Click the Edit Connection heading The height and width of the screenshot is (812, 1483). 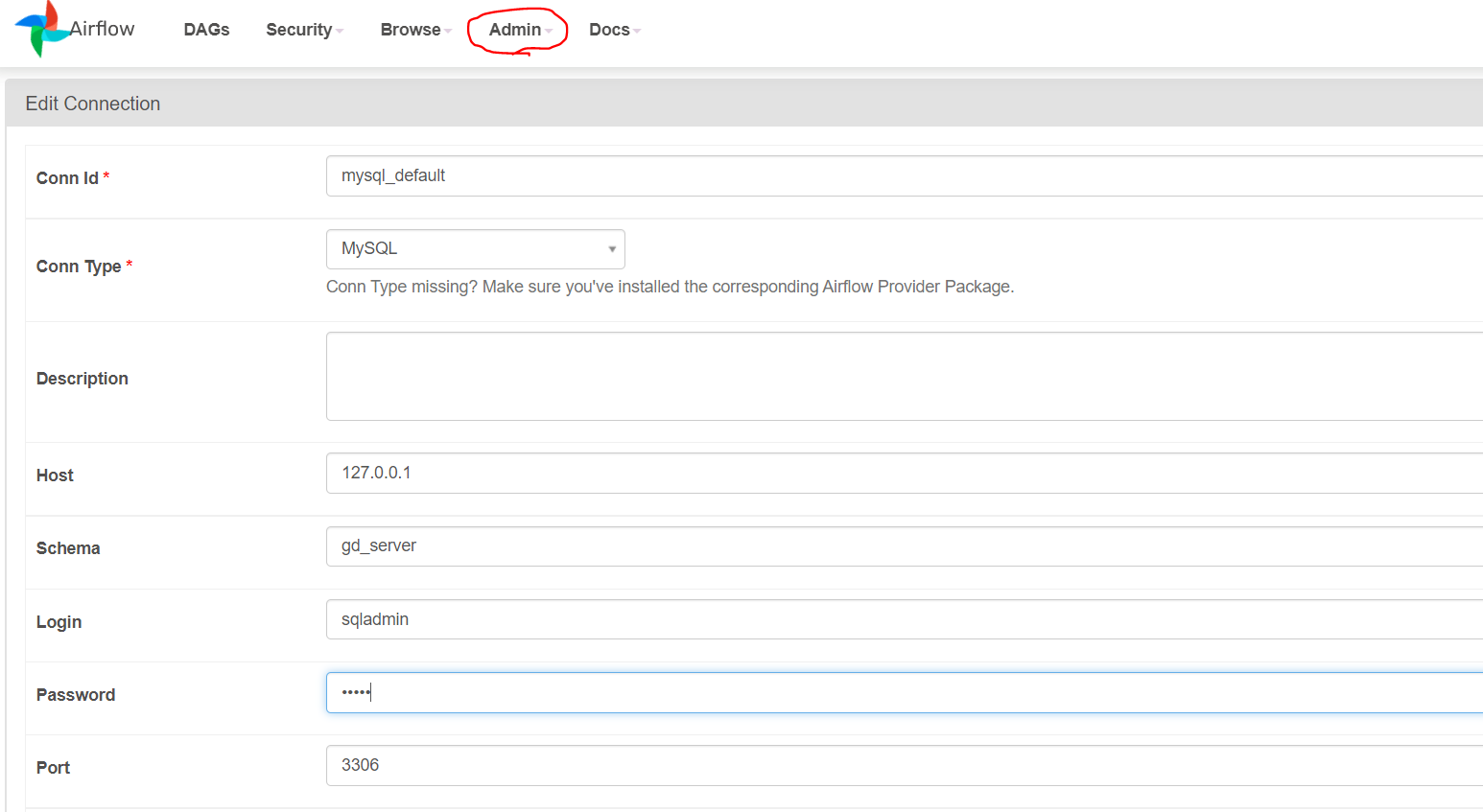click(93, 104)
